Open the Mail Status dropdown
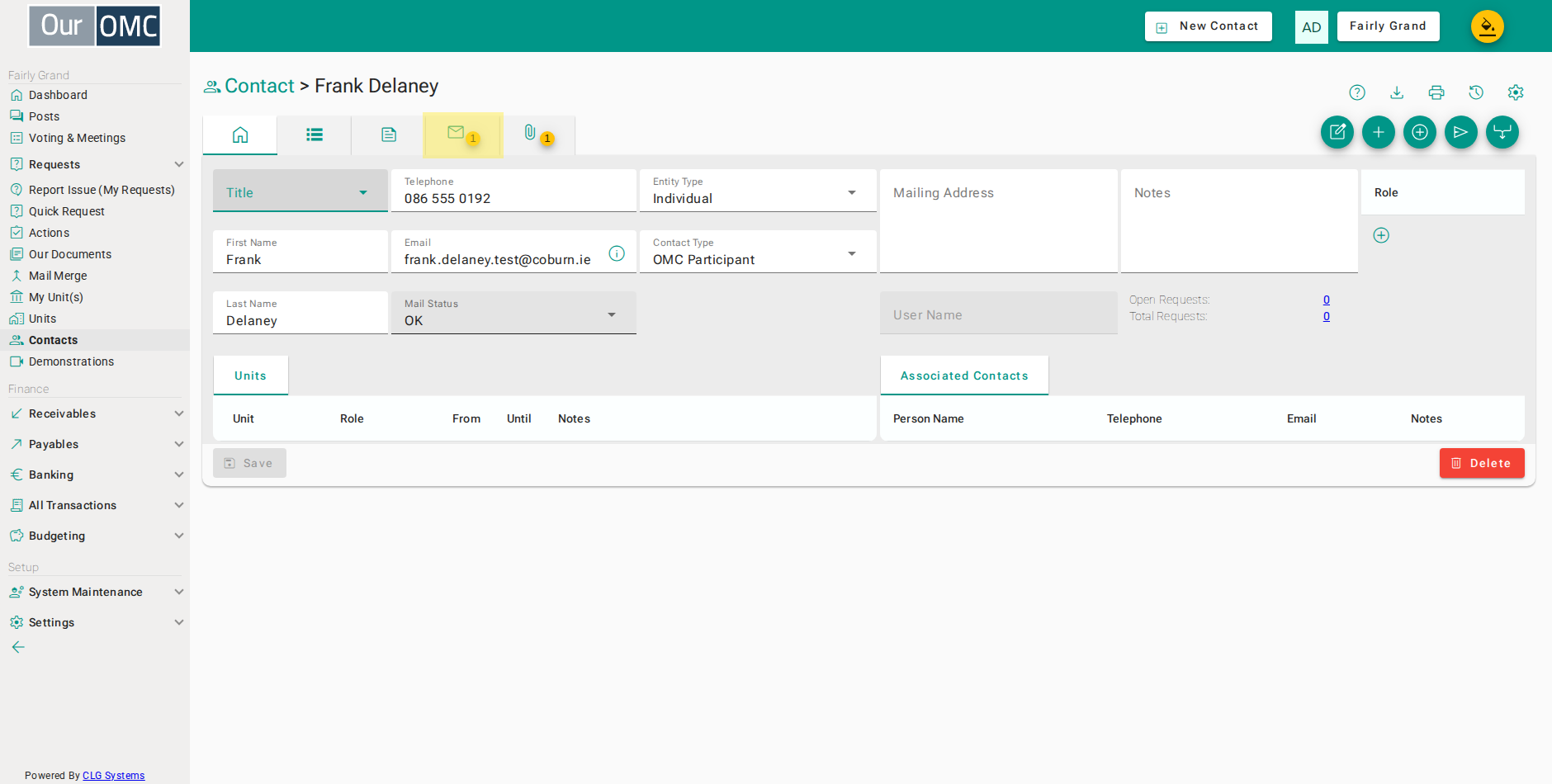 coord(513,313)
